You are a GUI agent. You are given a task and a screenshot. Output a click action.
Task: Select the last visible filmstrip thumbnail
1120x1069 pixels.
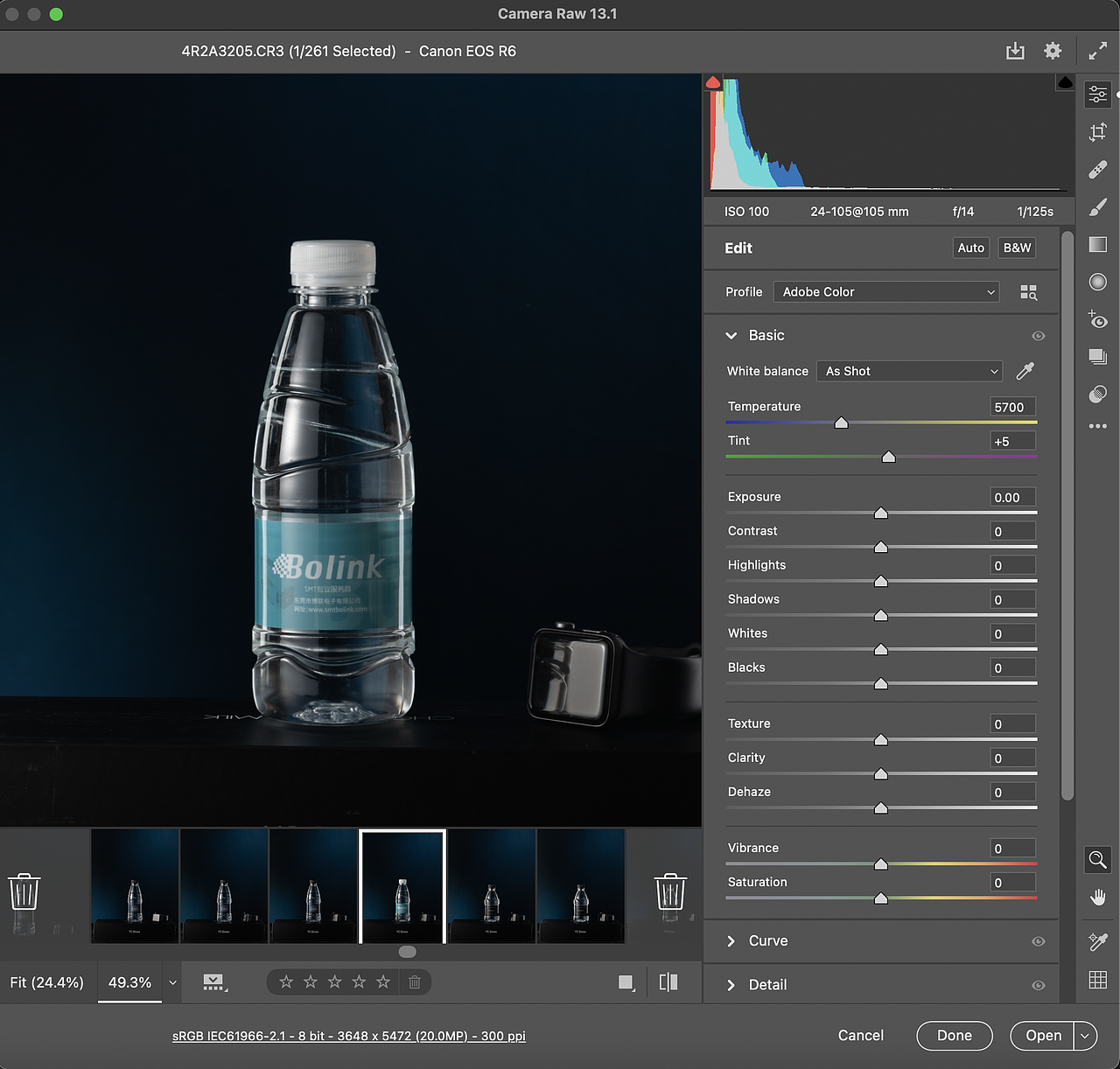(x=581, y=886)
